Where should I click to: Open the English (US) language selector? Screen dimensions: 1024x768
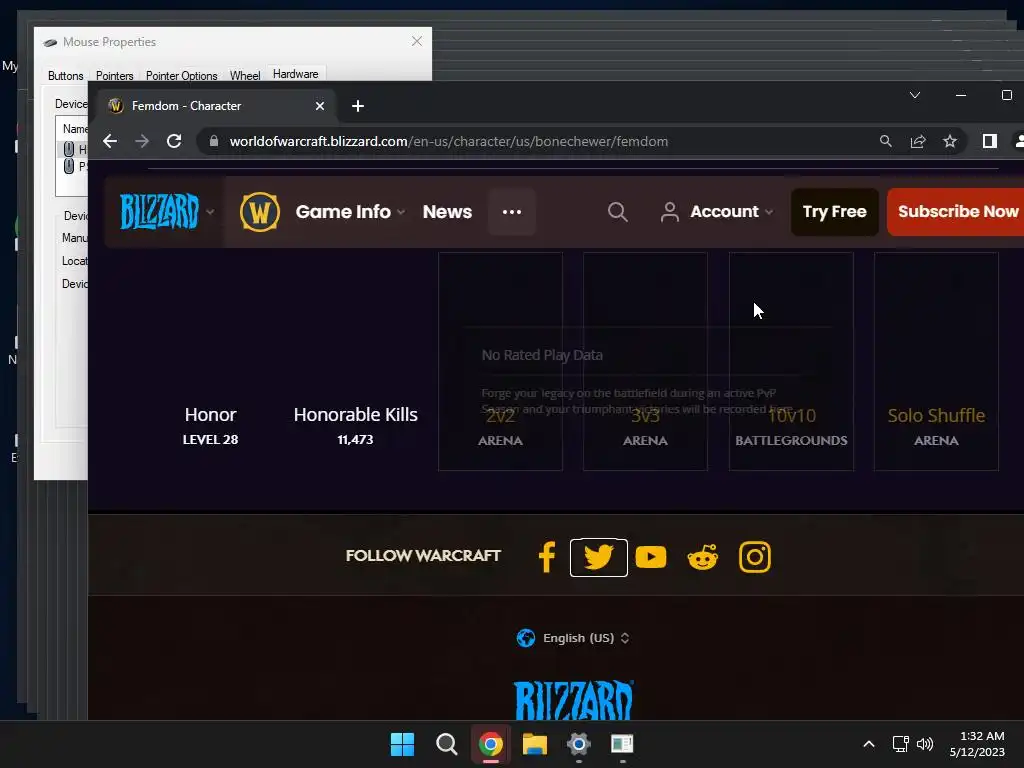[573, 638]
